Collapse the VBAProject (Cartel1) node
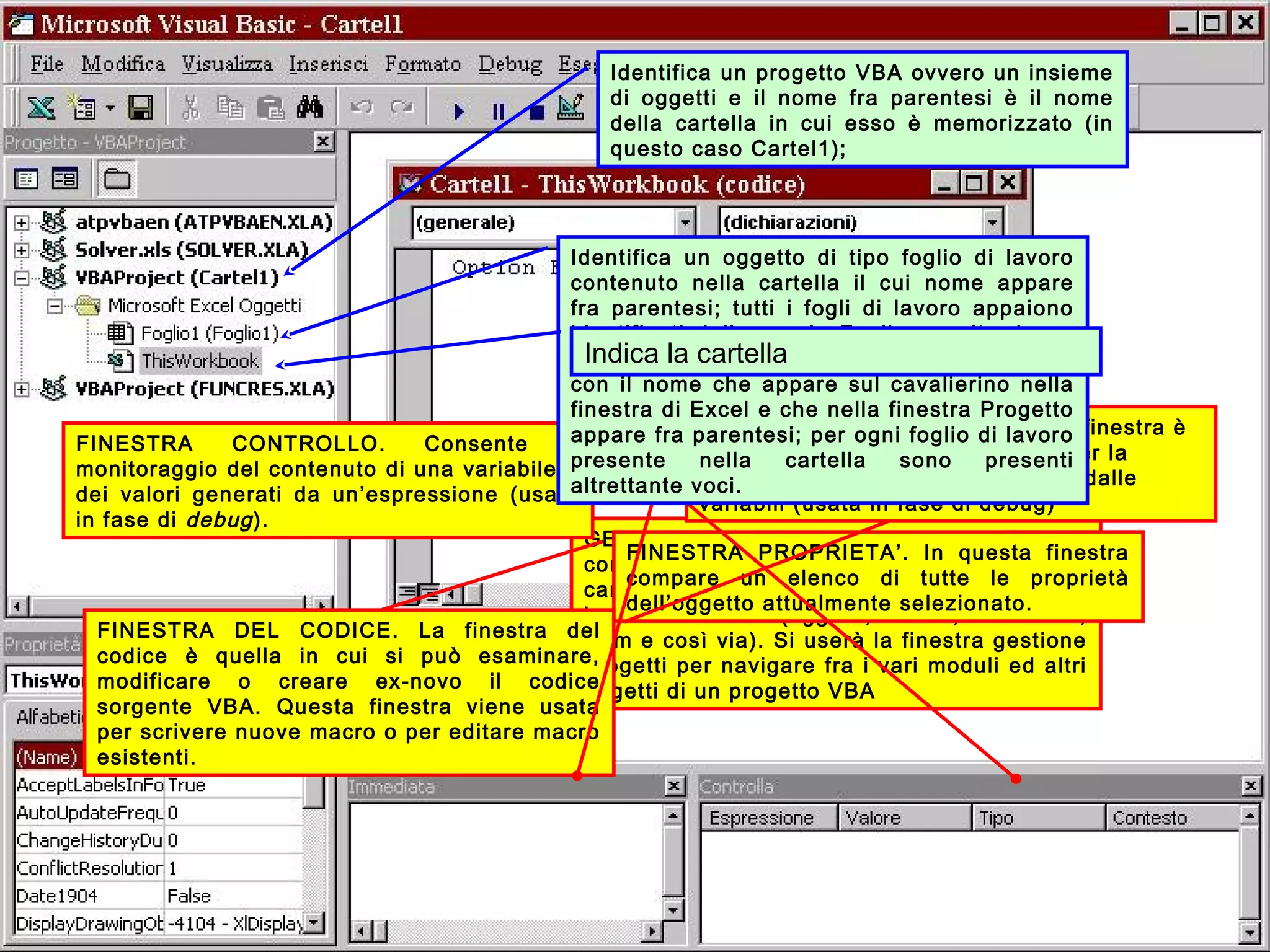The height and width of the screenshot is (952, 1270). [x=22, y=278]
